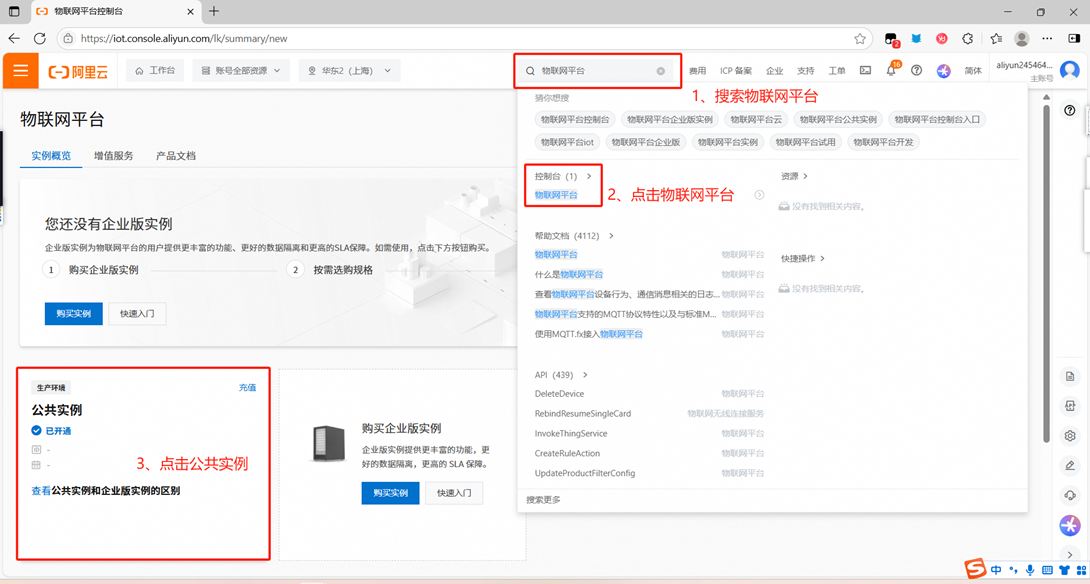The width and height of the screenshot is (1090, 584).
Task: Open browser profile icon
Action: (x=1021, y=38)
